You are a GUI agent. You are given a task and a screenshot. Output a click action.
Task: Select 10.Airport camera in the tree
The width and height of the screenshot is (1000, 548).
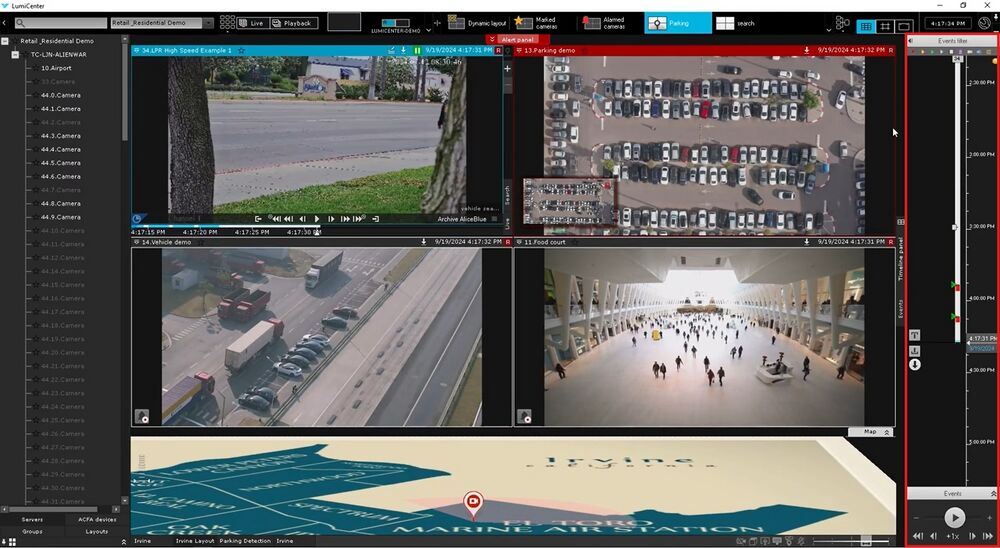(x=56, y=68)
